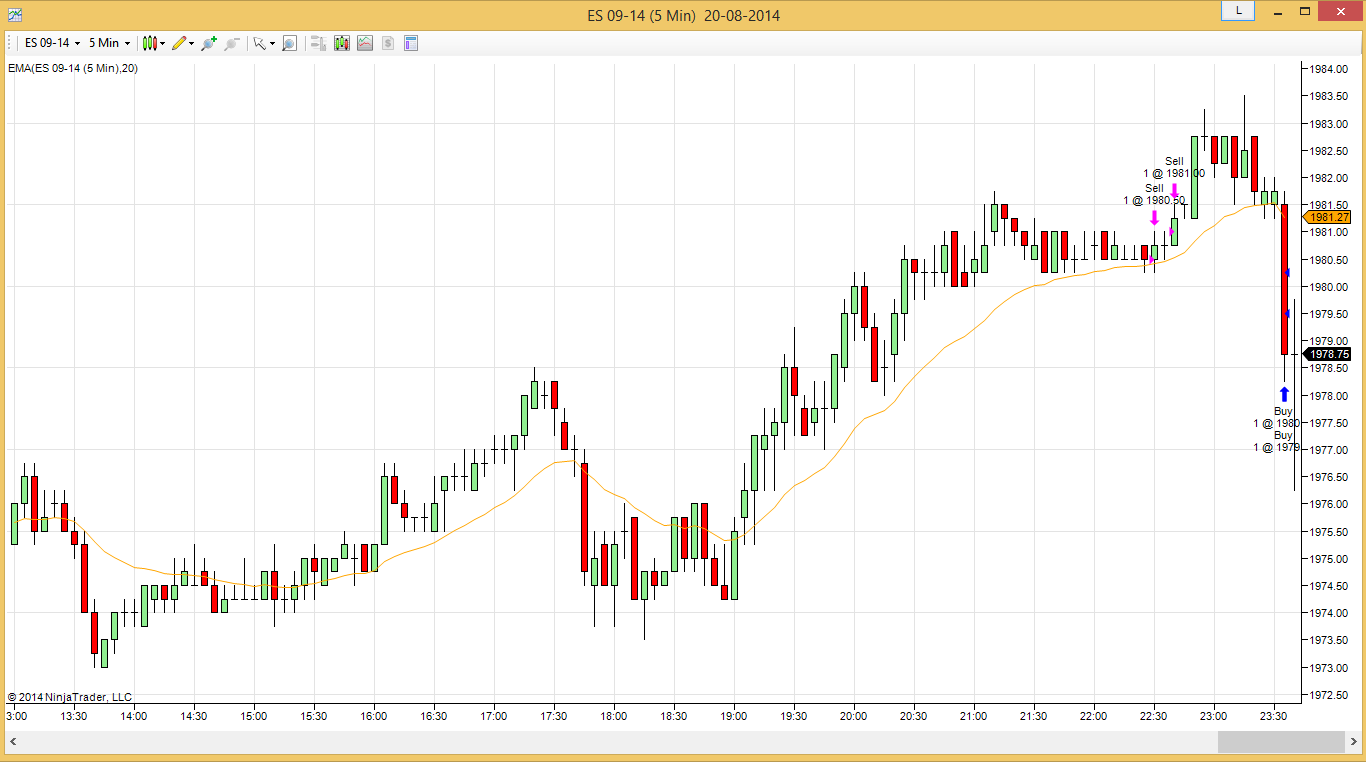Viewport: 1366px width, 765px height.
Task: Select the drawing tools pencil icon
Action: point(178,43)
